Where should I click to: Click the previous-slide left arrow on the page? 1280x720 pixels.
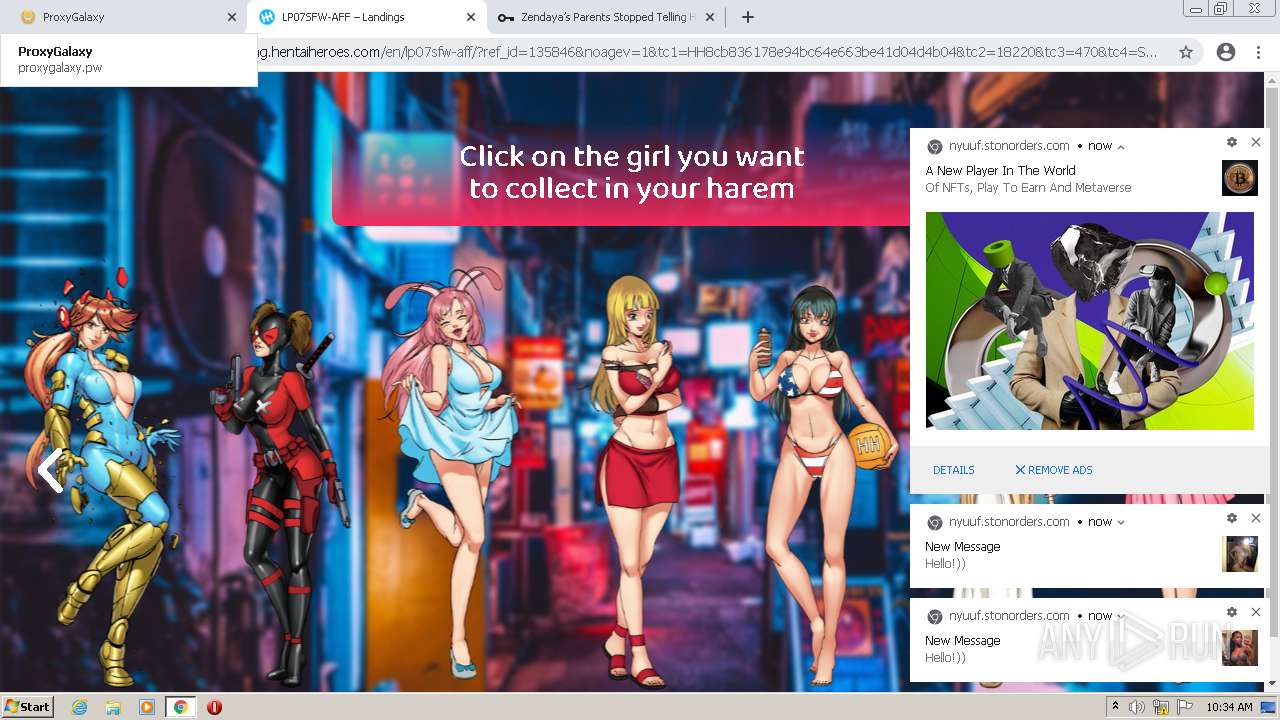pos(50,470)
